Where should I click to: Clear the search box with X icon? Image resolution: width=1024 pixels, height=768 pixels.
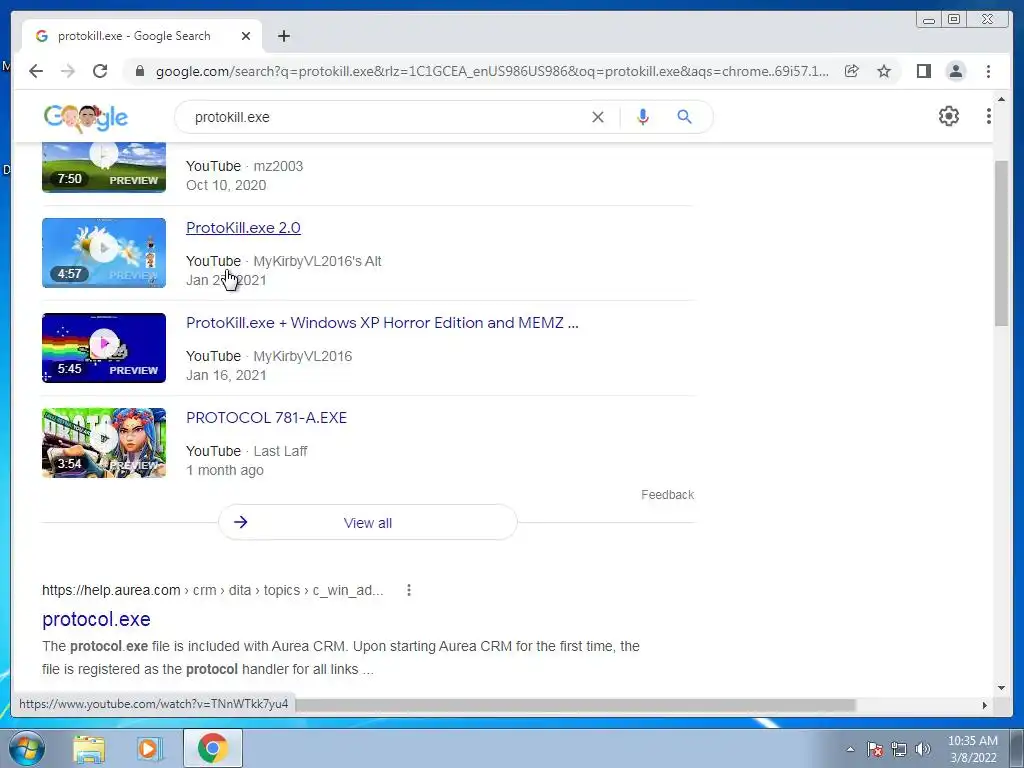pyautogui.click(x=598, y=117)
